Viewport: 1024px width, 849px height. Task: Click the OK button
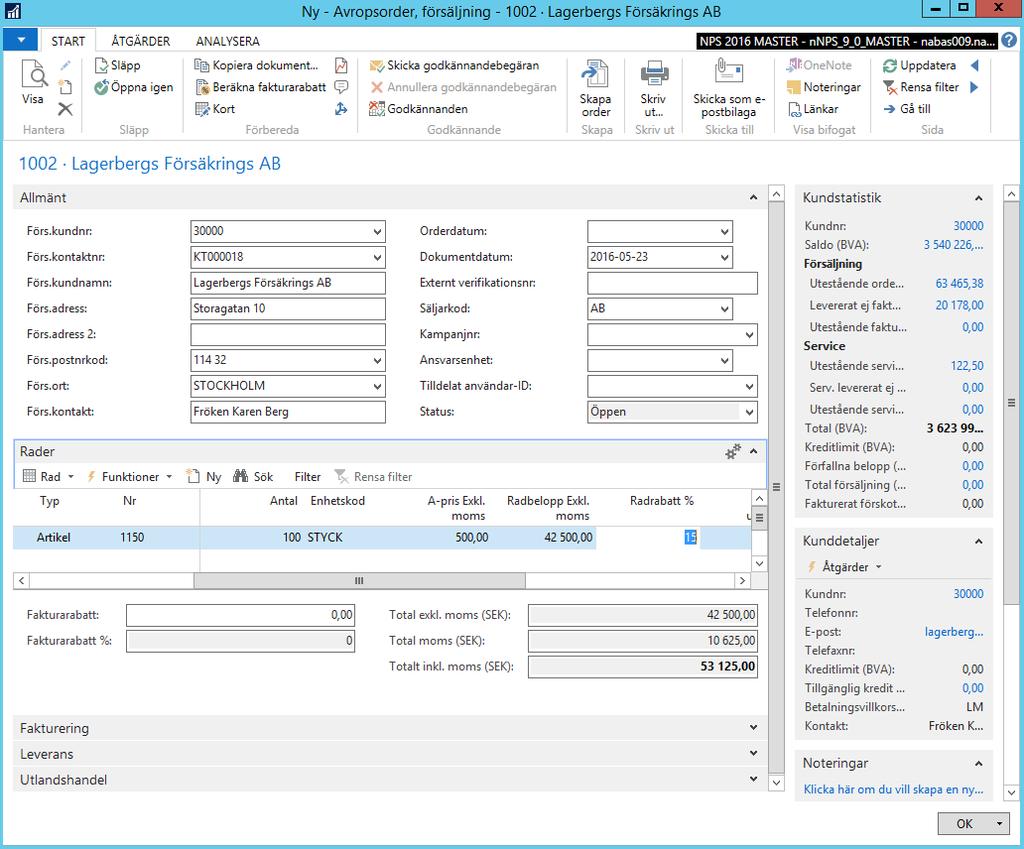(965, 824)
